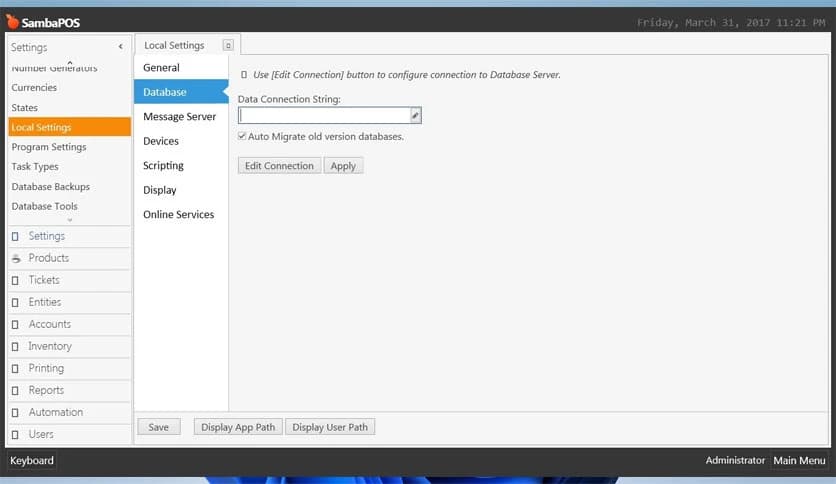Open the Display section
Image resolution: width=836 pixels, height=484 pixels.
click(181, 190)
